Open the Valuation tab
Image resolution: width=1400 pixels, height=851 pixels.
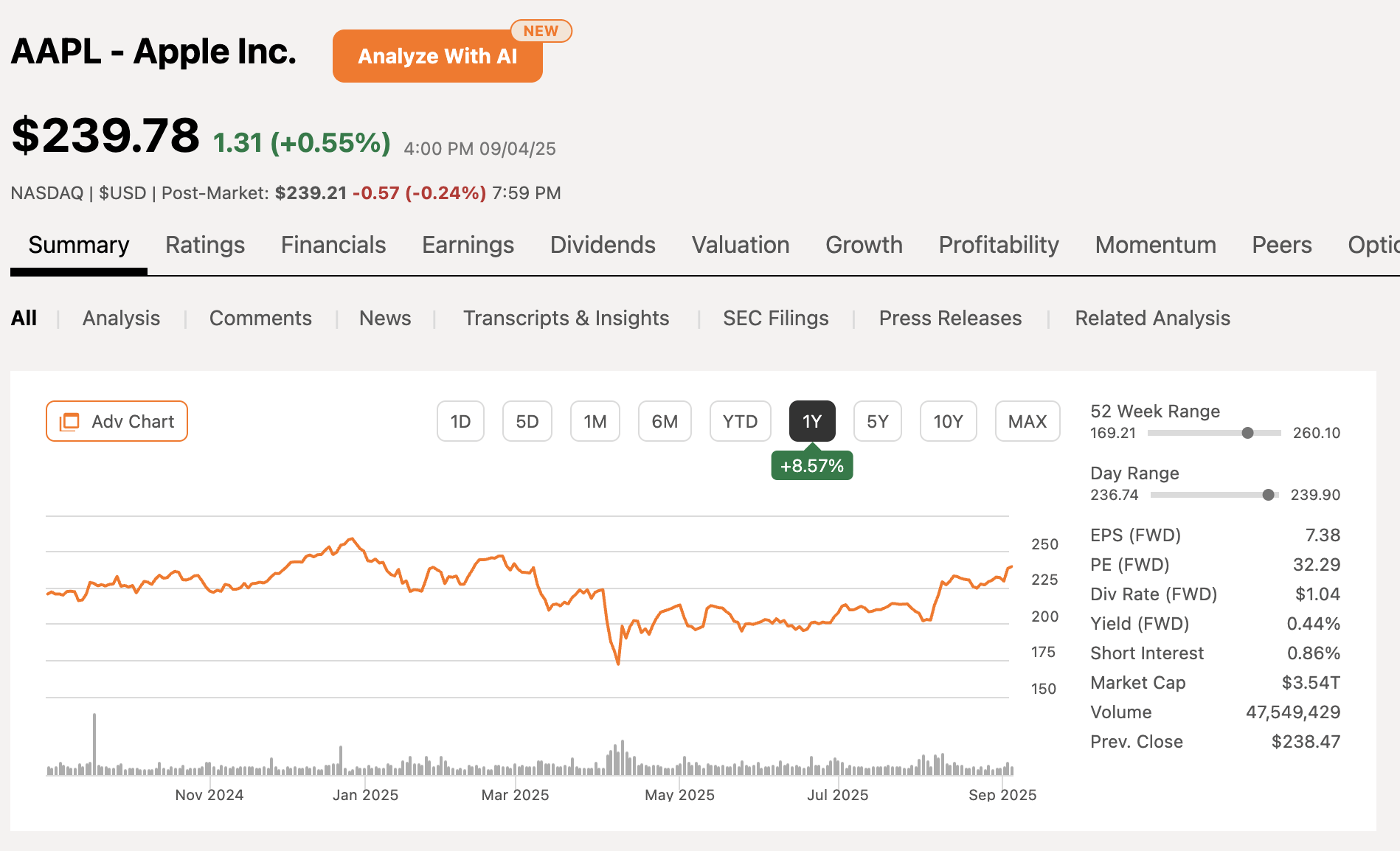click(x=741, y=245)
